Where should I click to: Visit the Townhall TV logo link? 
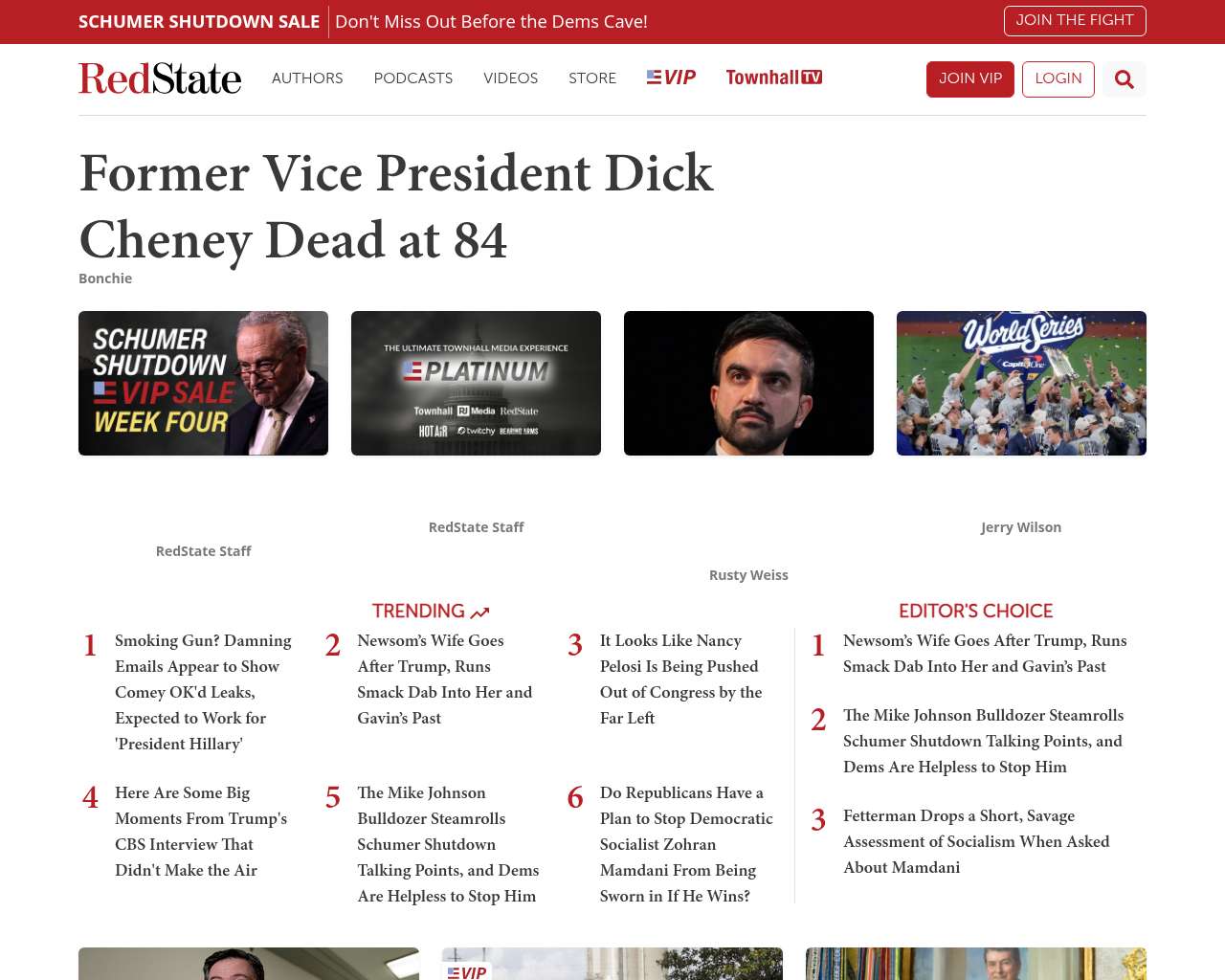coord(774,78)
